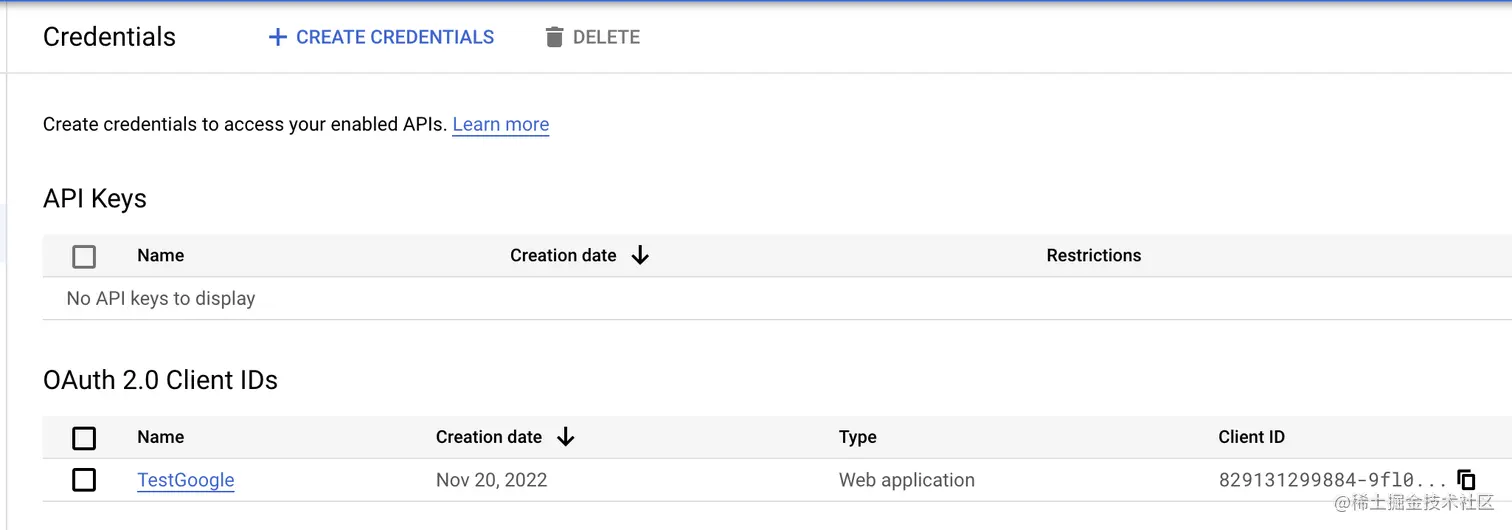
Task: Open the CREATE CREDENTIALS text menu
Action: 395,38
